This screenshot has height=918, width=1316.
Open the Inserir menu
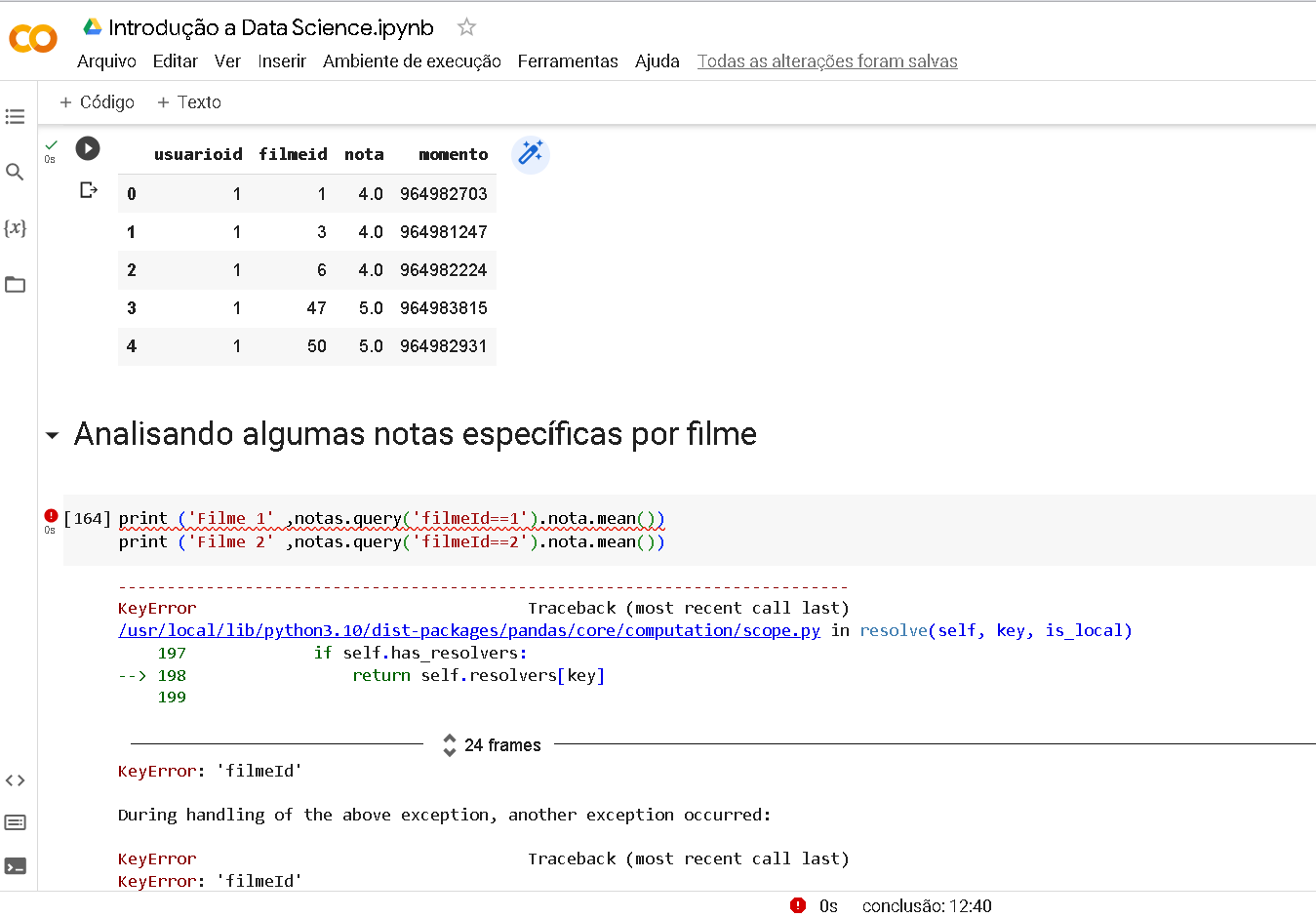(x=282, y=61)
